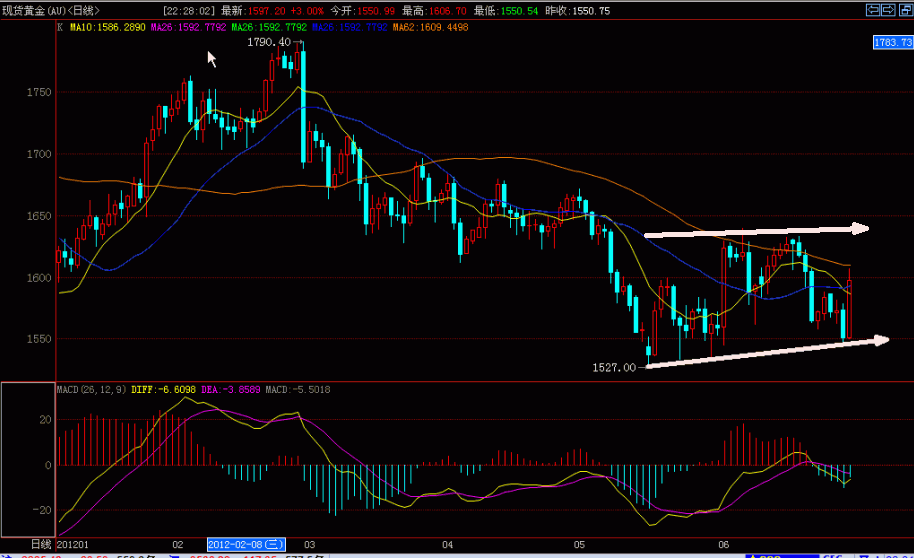Click the 06 month label on time axis

click(723, 545)
